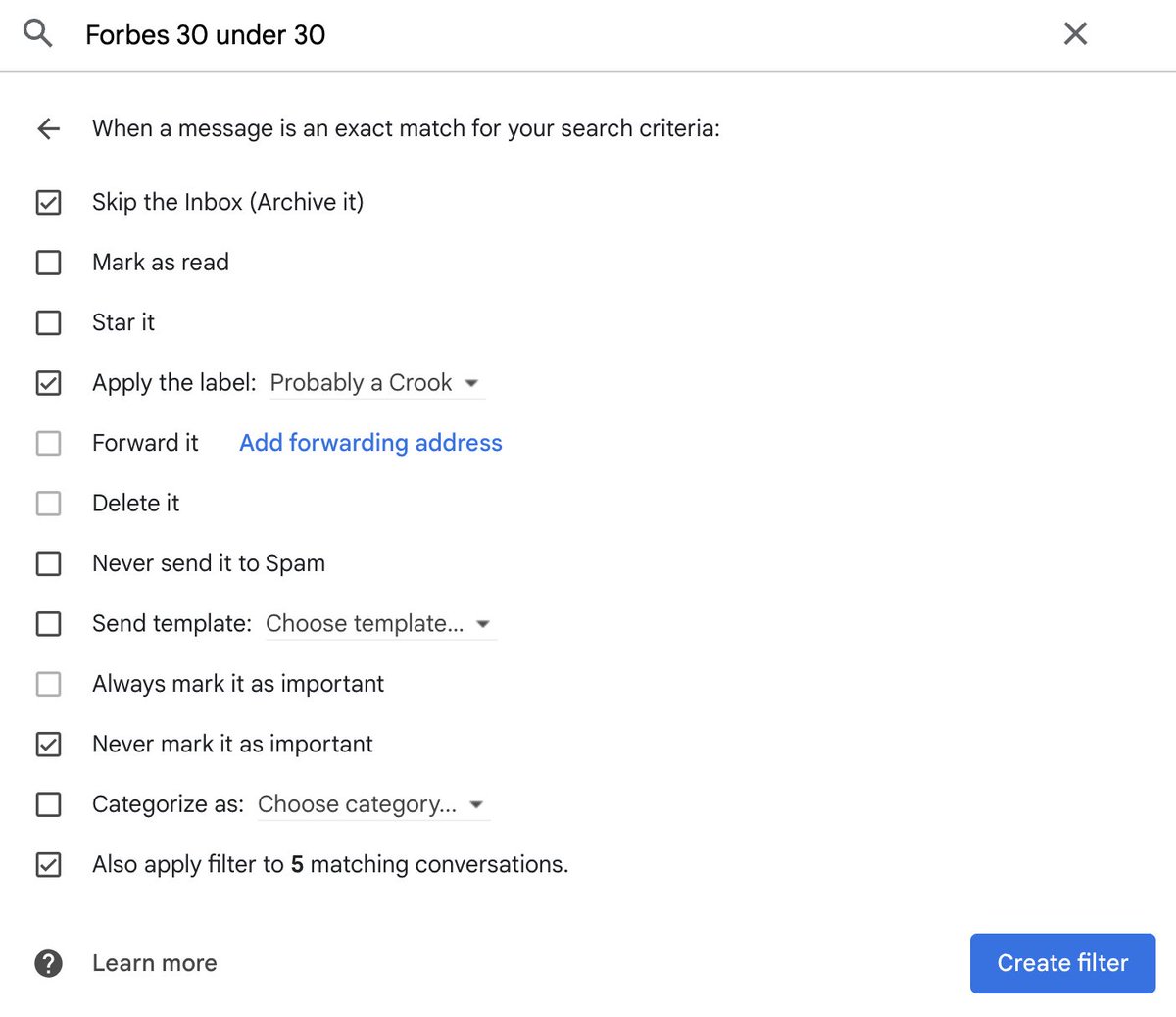Click the search criteria heading text
The width and height of the screenshot is (1176, 1017).
(x=406, y=128)
